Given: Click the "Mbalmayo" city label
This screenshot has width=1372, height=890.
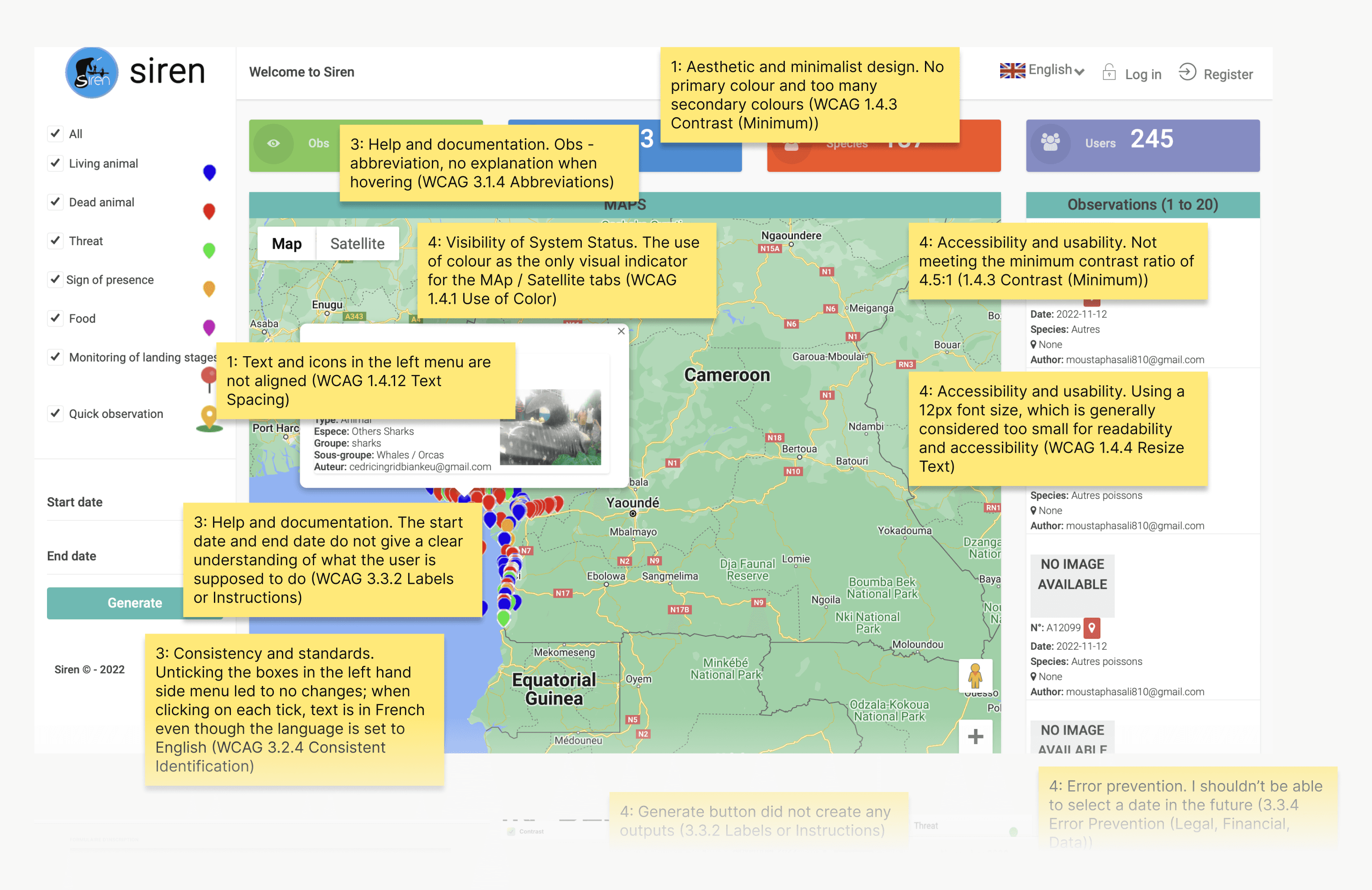Looking at the screenshot, I should tap(634, 532).
